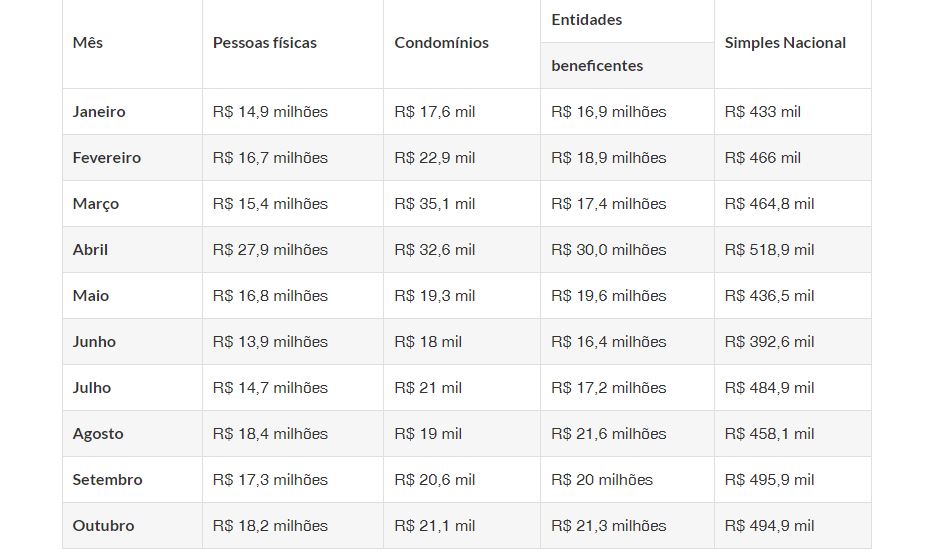Click the Entidades header cell
Viewport: 934px width, 553px height.
pos(586,20)
